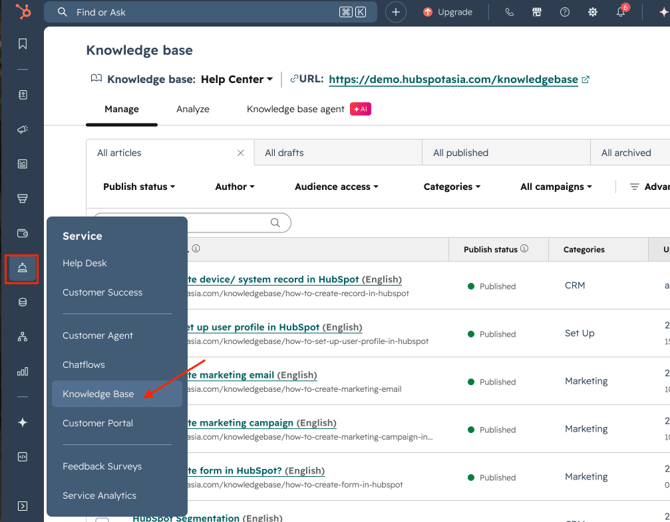Open Customer Agent in Service menu
The width and height of the screenshot is (670, 522).
(x=98, y=336)
